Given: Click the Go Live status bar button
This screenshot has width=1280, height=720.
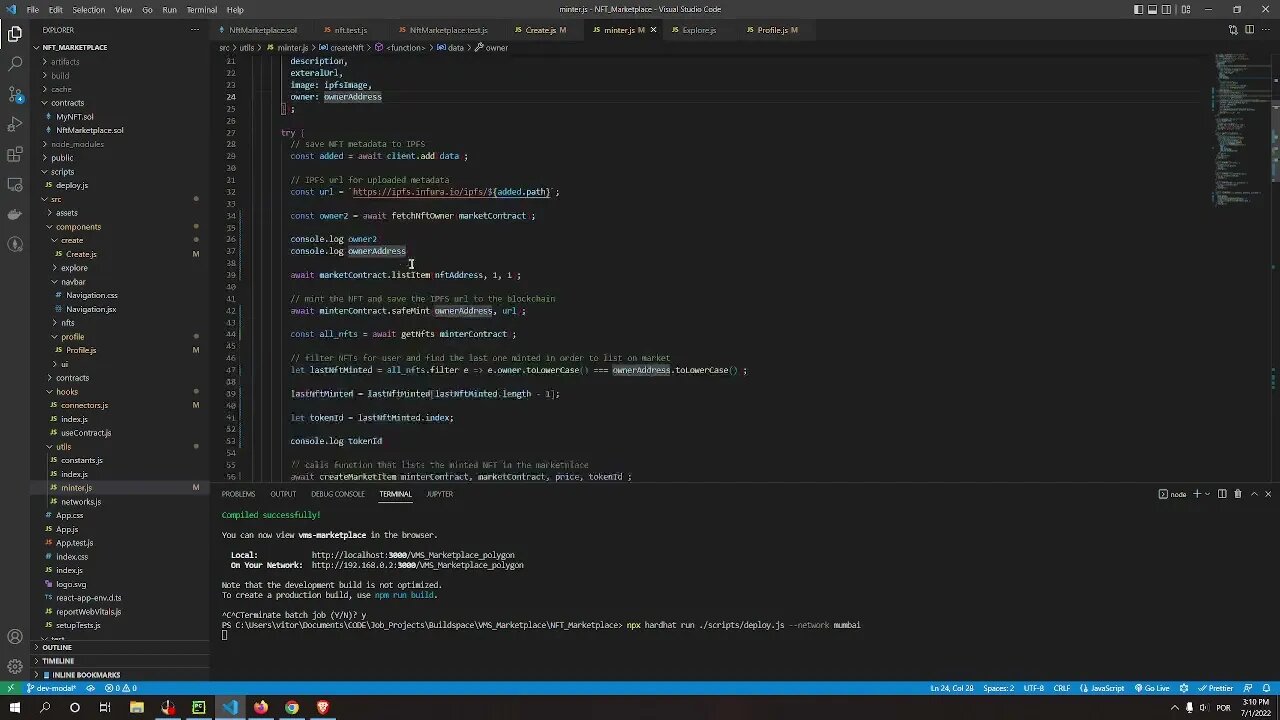Looking at the screenshot, I should 1151,688.
